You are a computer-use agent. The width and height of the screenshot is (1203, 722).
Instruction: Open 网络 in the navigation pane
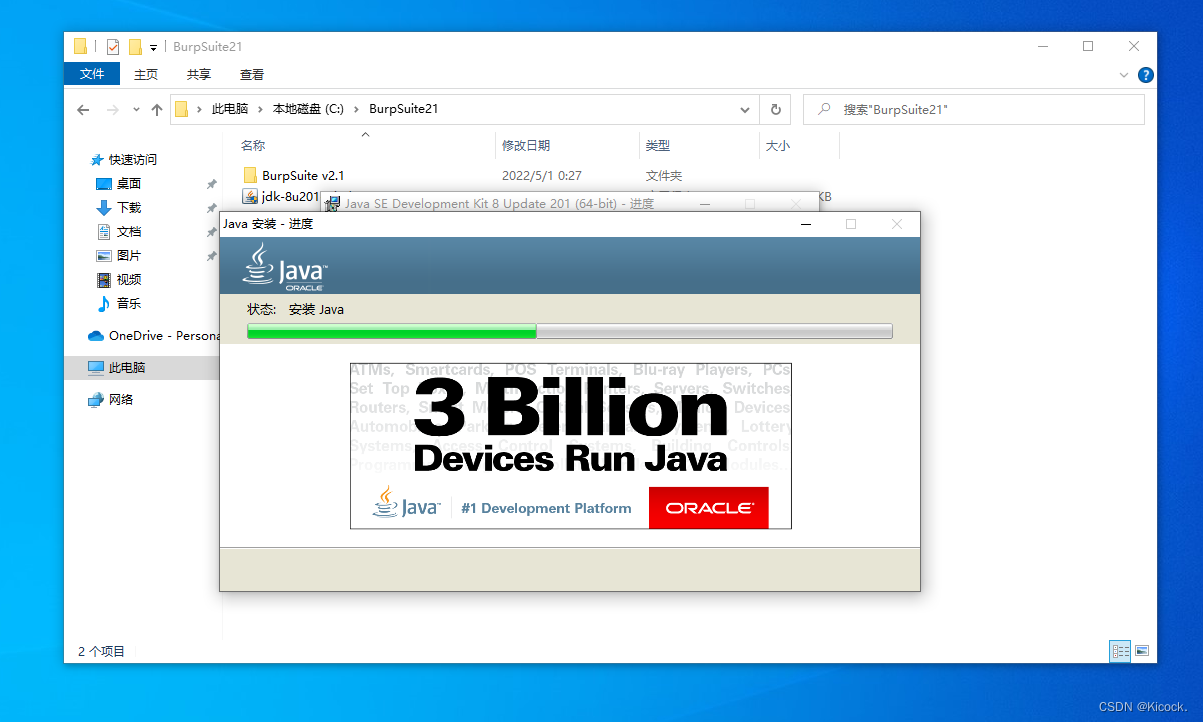(x=121, y=400)
